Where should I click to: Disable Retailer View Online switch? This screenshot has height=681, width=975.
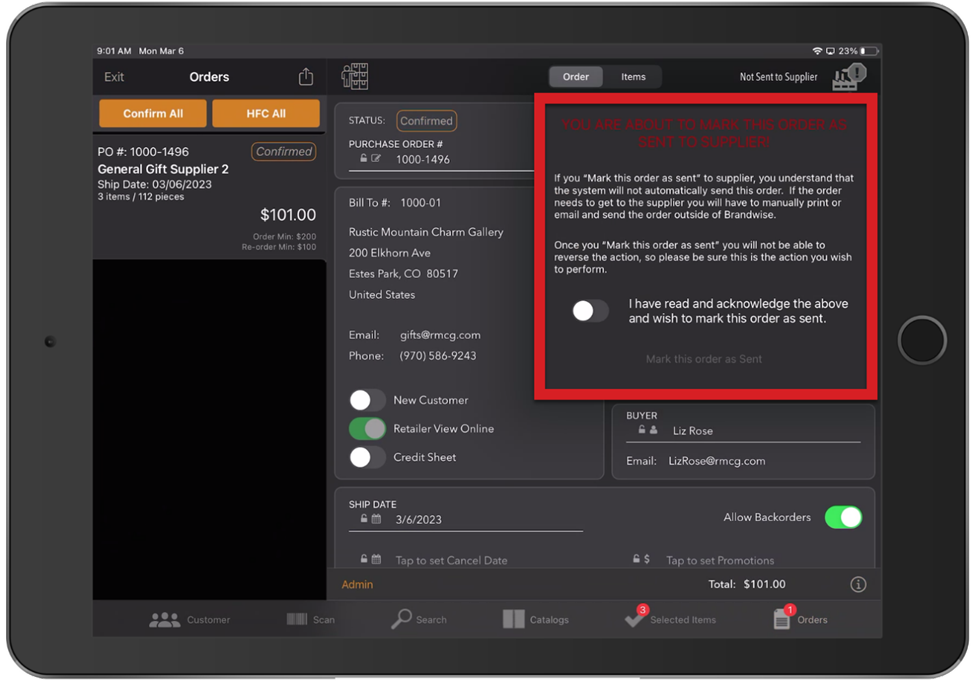pos(367,429)
